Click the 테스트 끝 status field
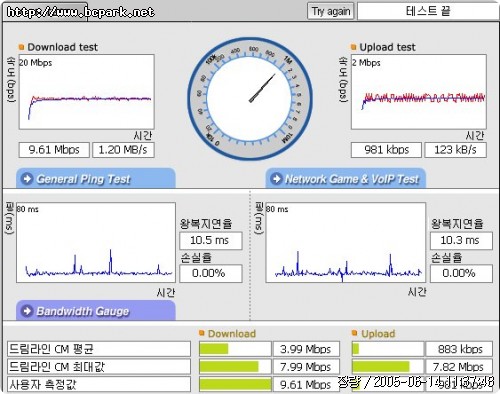The image size is (500, 394). (428, 11)
